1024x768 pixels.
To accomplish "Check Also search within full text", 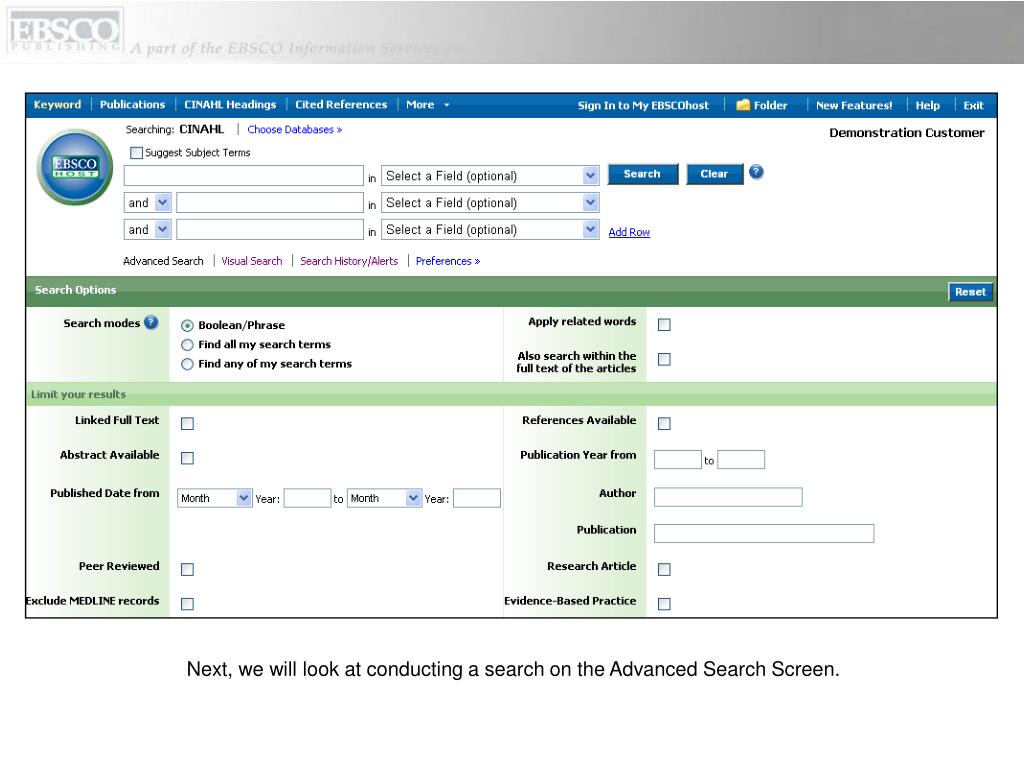I will (x=664, y=359).
